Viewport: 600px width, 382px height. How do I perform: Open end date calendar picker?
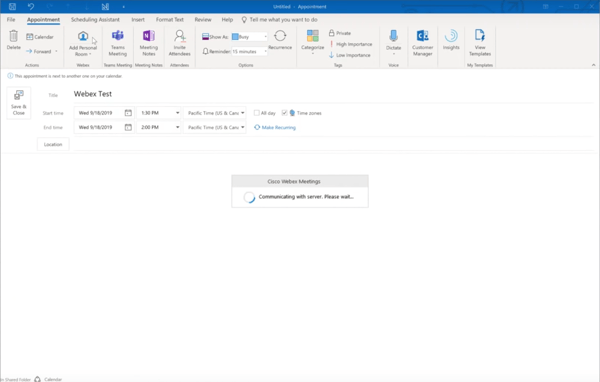pos(128,127)
